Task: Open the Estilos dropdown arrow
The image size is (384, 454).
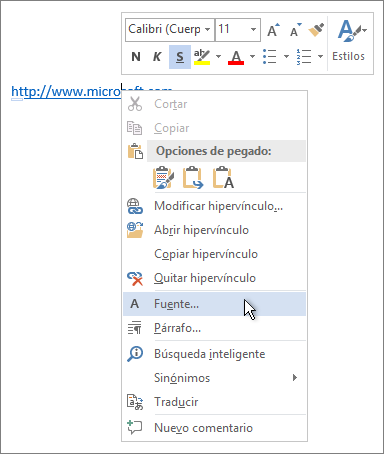Action: [x=365, y=30]
